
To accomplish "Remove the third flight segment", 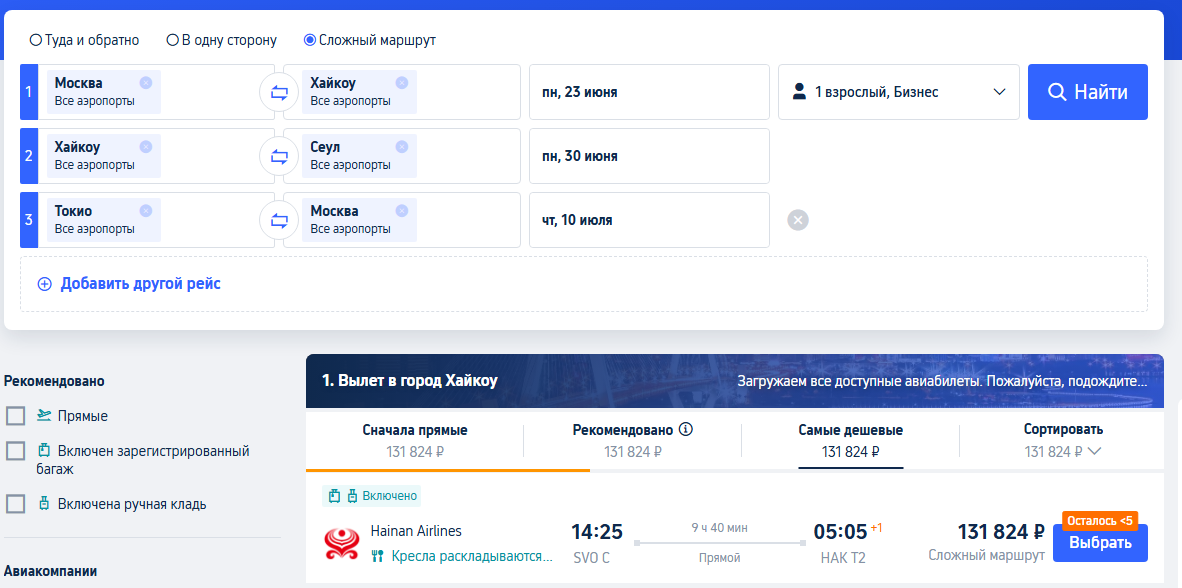I will (x=798, y=220).
